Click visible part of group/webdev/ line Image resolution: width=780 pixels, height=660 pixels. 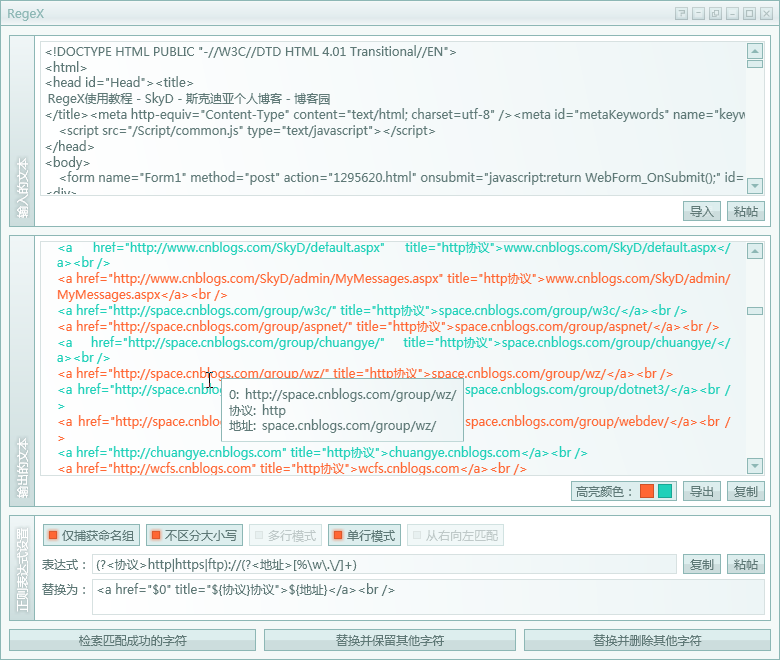(597, 421)
